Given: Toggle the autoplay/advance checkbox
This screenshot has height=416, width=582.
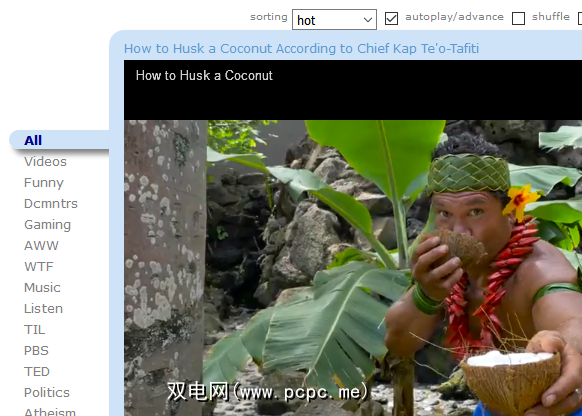Looking at the screenshot, I should pyautogui.click(x=391, y=18).
